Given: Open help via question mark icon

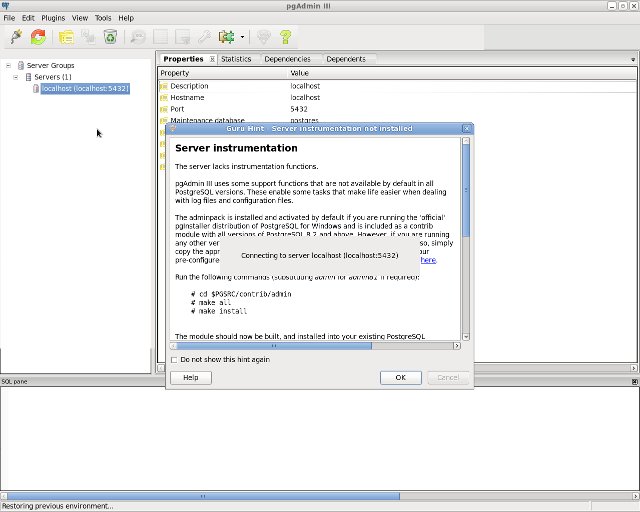Looking at the screenshot, I should (286, 37).
